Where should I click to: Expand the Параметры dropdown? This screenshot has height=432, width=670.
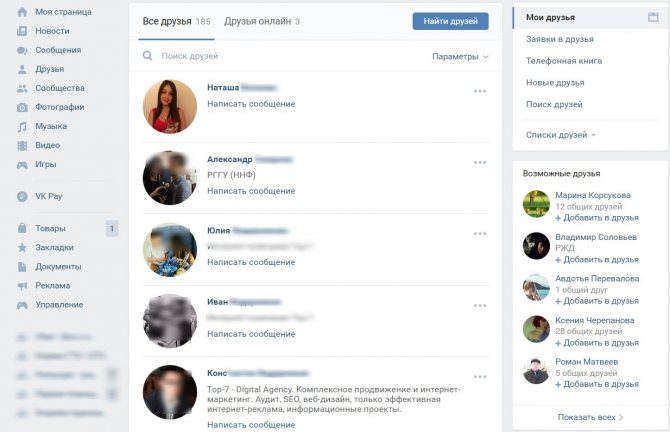[x=460, y=56]
